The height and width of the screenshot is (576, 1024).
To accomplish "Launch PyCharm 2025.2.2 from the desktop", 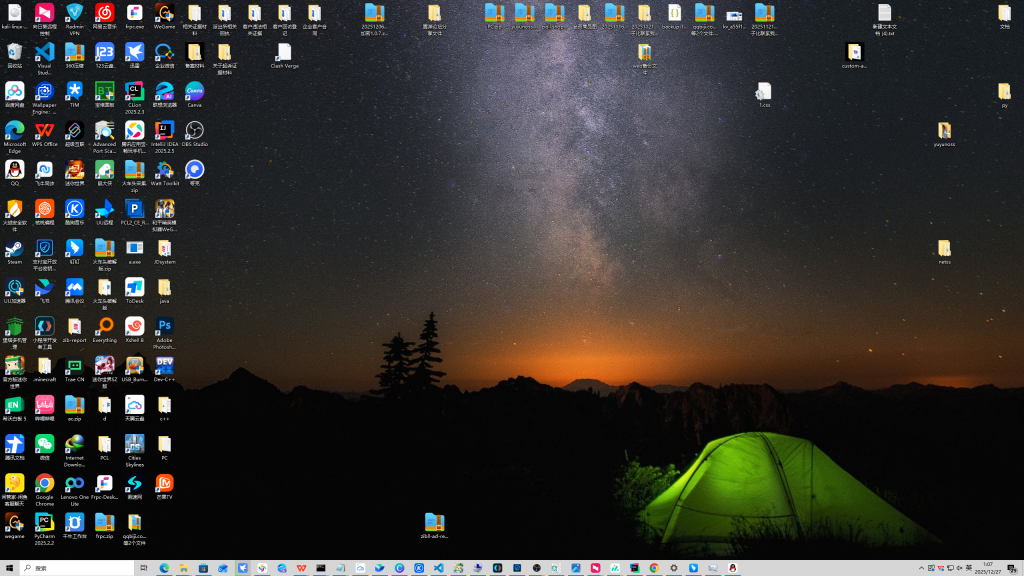I will 44,523.
